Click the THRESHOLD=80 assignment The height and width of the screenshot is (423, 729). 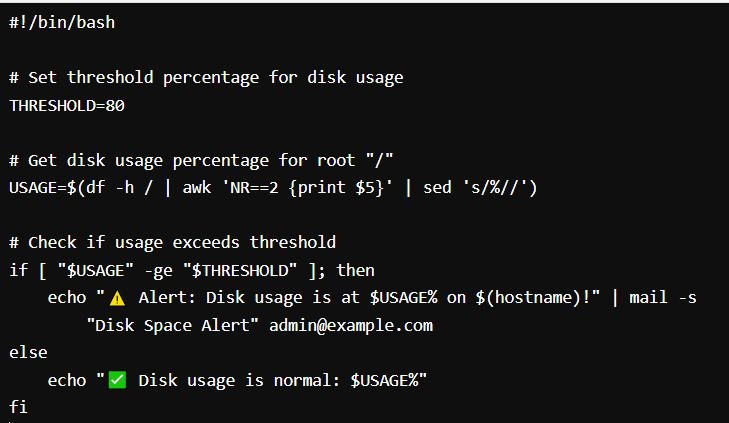[x=67, y=106]
